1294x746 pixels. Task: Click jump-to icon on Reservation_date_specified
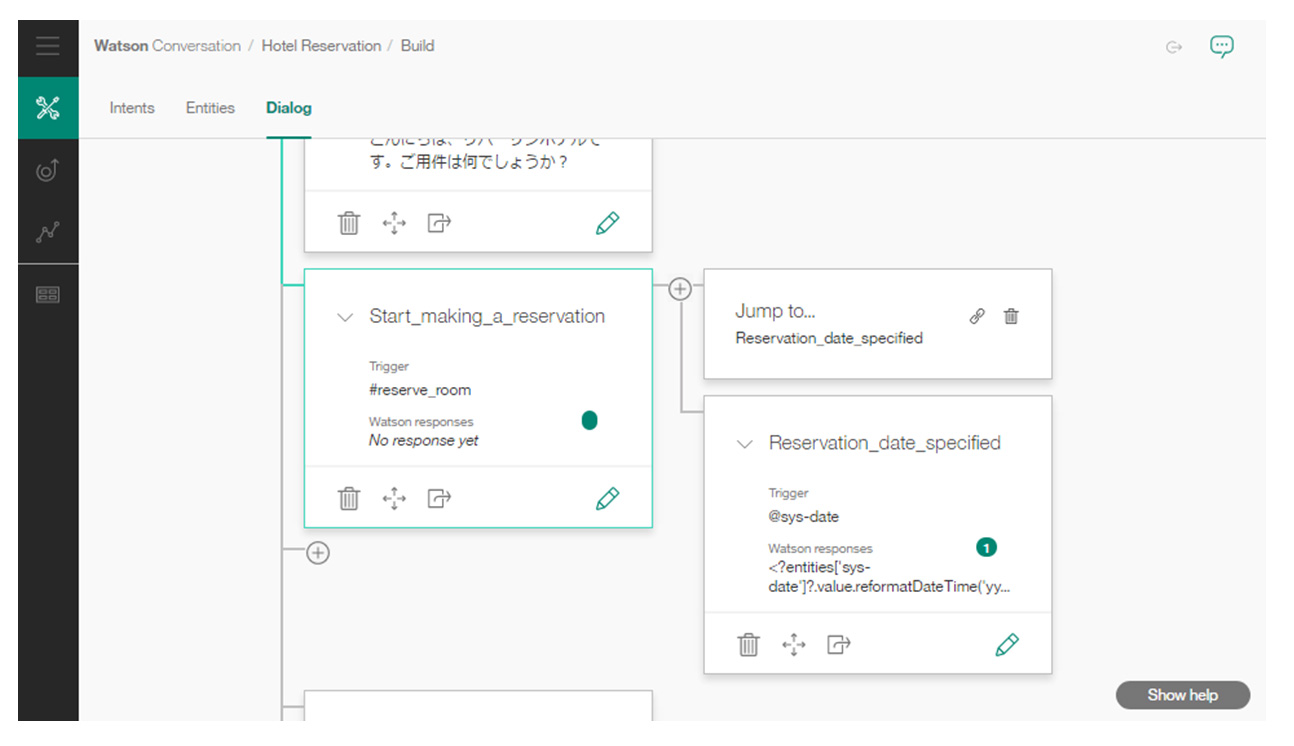click(839, 645)
